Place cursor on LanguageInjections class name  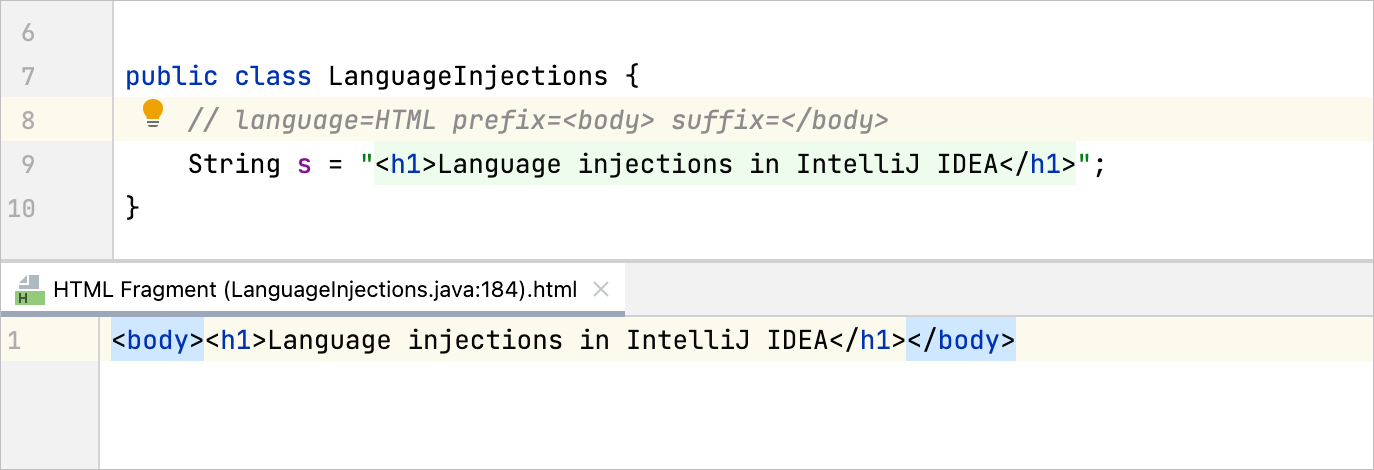pos(467,76)
